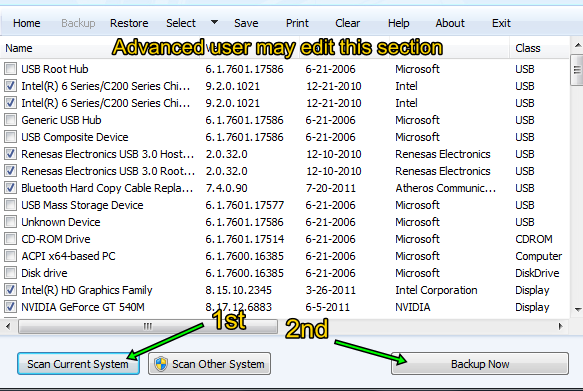The width and height of the screenshot is (583, 391).
Task: Click the horizontal scrollbar thumb
Action: point(148,327)
